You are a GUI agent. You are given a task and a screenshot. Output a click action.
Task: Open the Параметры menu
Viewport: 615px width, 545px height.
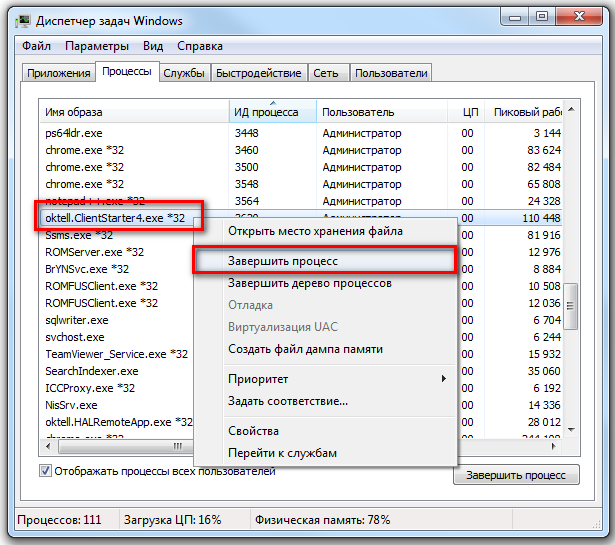point(97,46)
